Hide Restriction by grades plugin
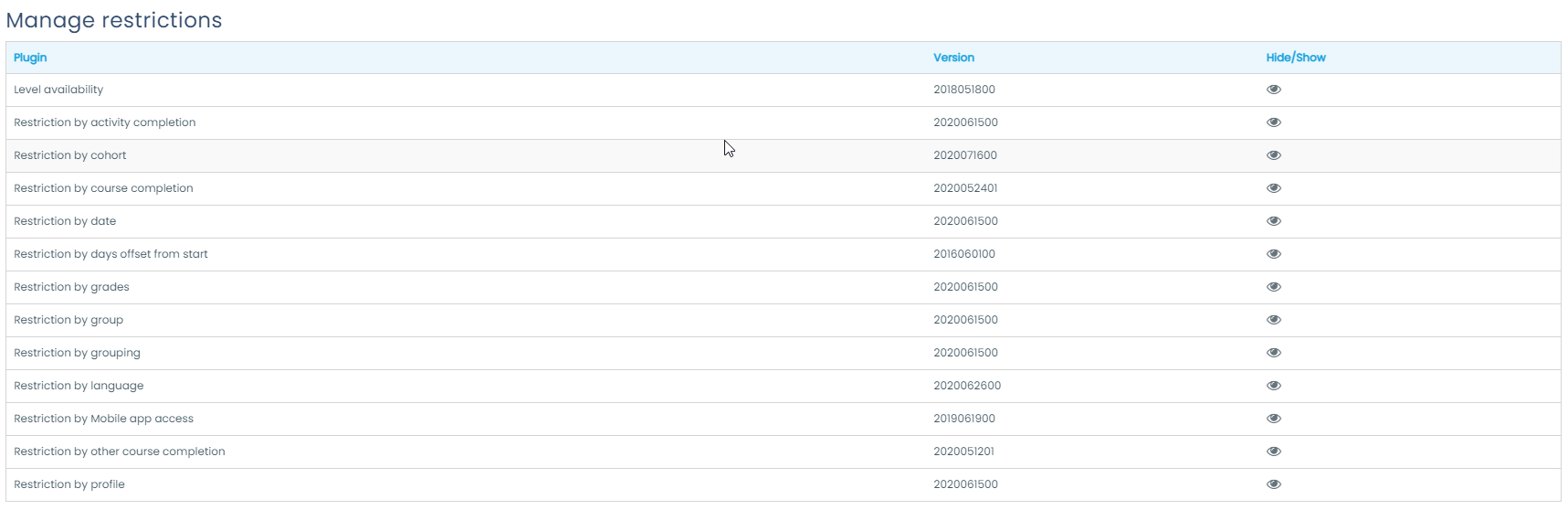This screenshot has height=510, width=1568. click(x=1273, y=287)
